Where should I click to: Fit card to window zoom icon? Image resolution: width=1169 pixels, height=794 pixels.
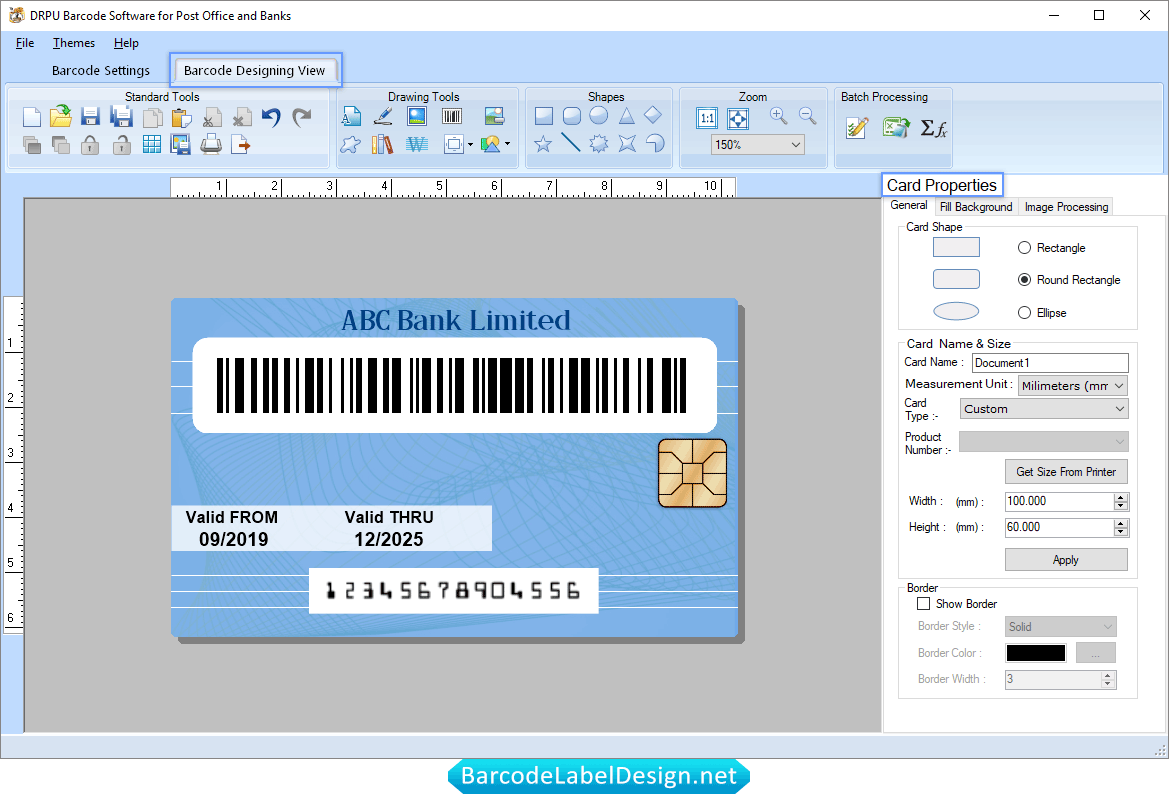point(737,118)
